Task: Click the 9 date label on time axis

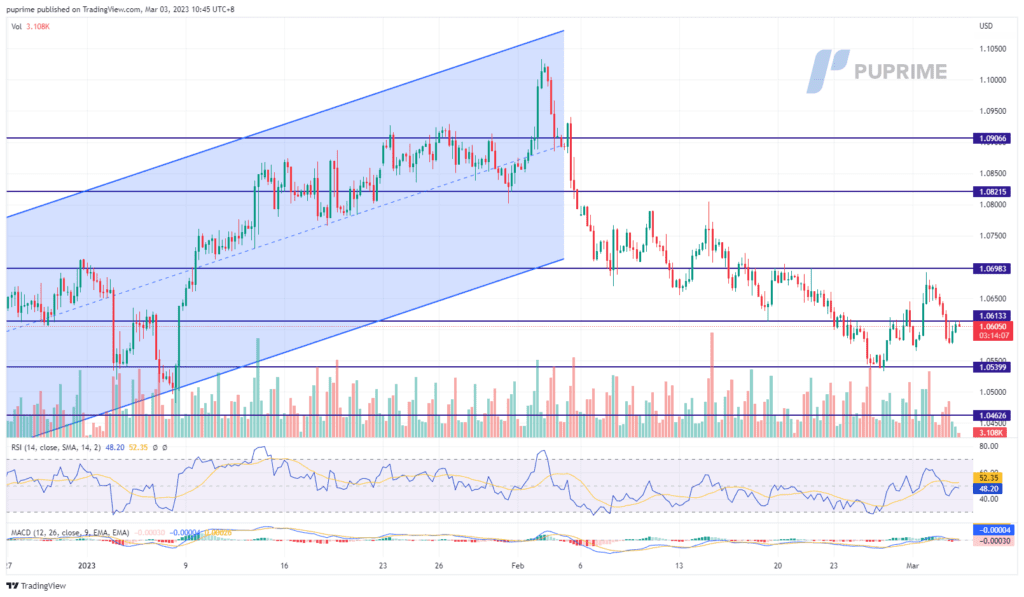Action: tap(185, 566)
